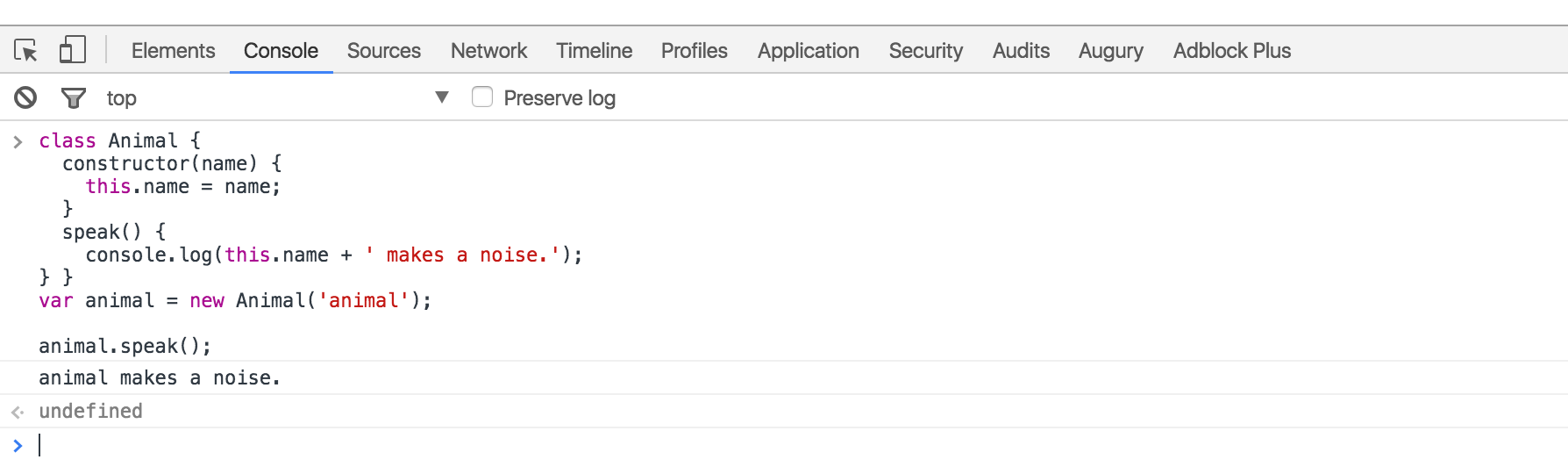Switch to the Elements tab
The image size is (1568, 474).
pyautogui.click(x=173, y=51)
